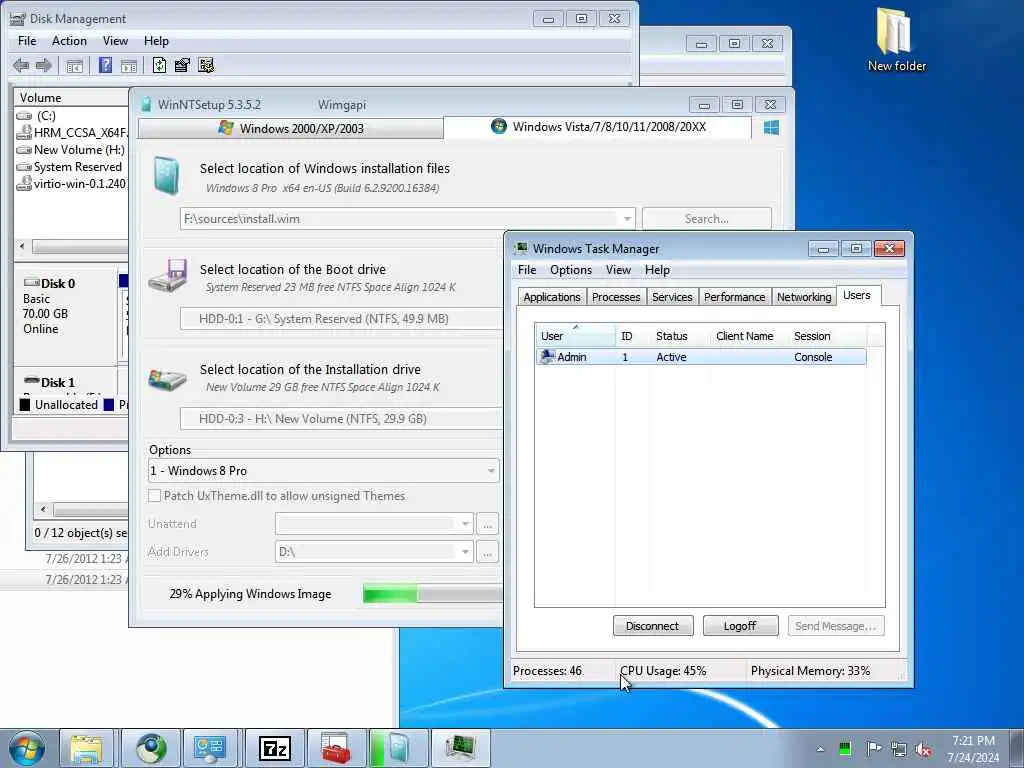
Task: Open Disk Management File menu
Action: coord(27,40)
